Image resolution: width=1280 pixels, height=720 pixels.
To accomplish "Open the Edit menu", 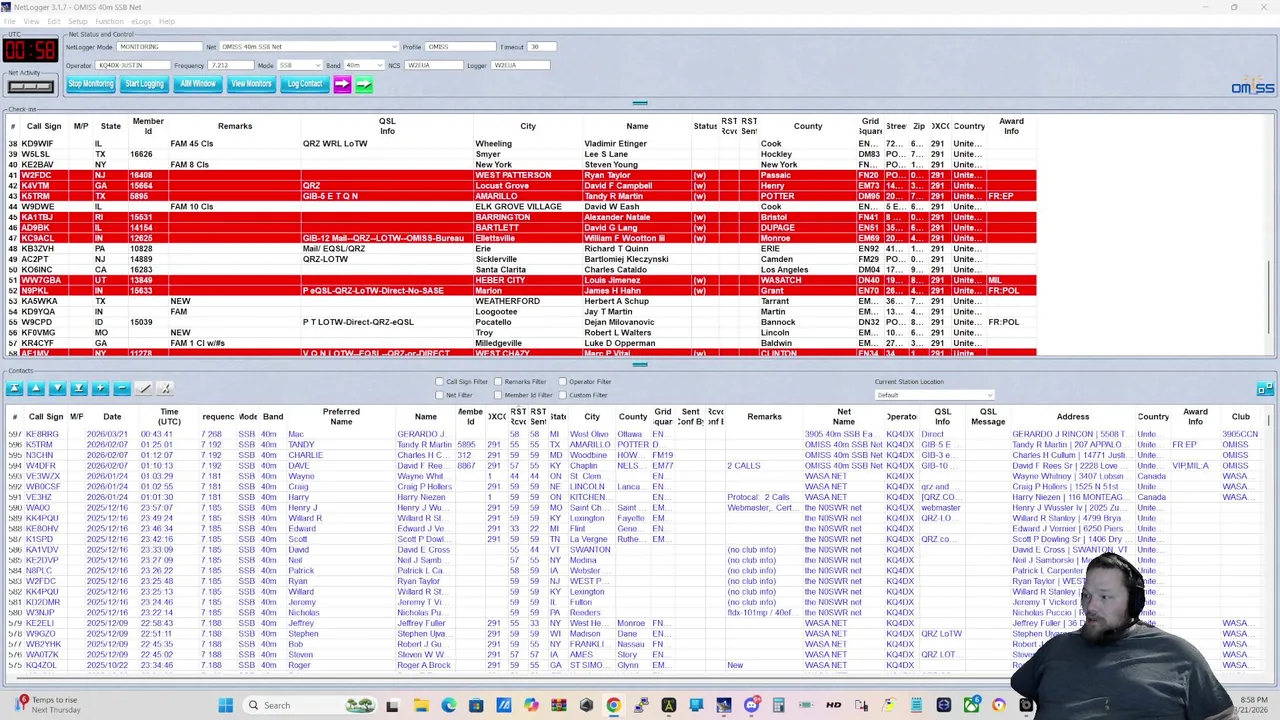I will [x=54, y=21].
